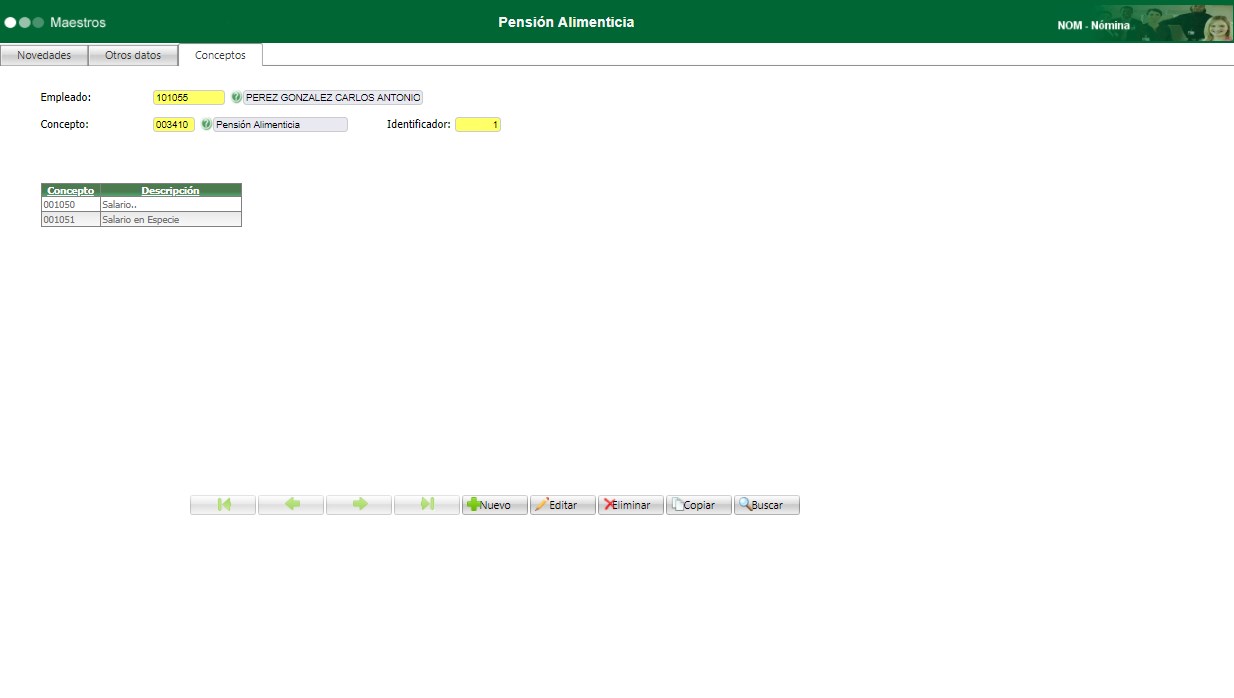Select table cell 001050
The height and width of the screenshot is (698, 1234).
(71, 204)
